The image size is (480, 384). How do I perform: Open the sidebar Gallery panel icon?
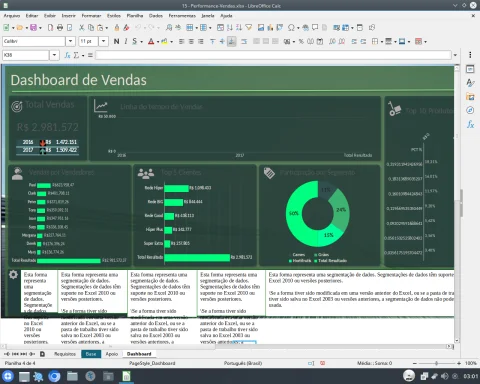click(x=470, y=97)
